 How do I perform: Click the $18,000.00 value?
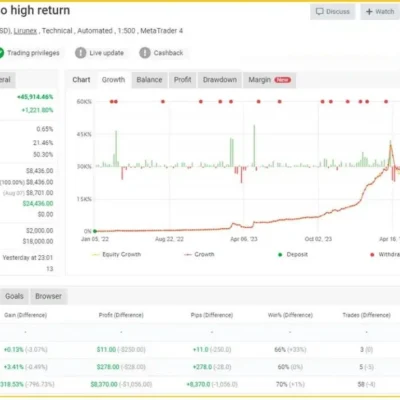click(x=38, y=241)
